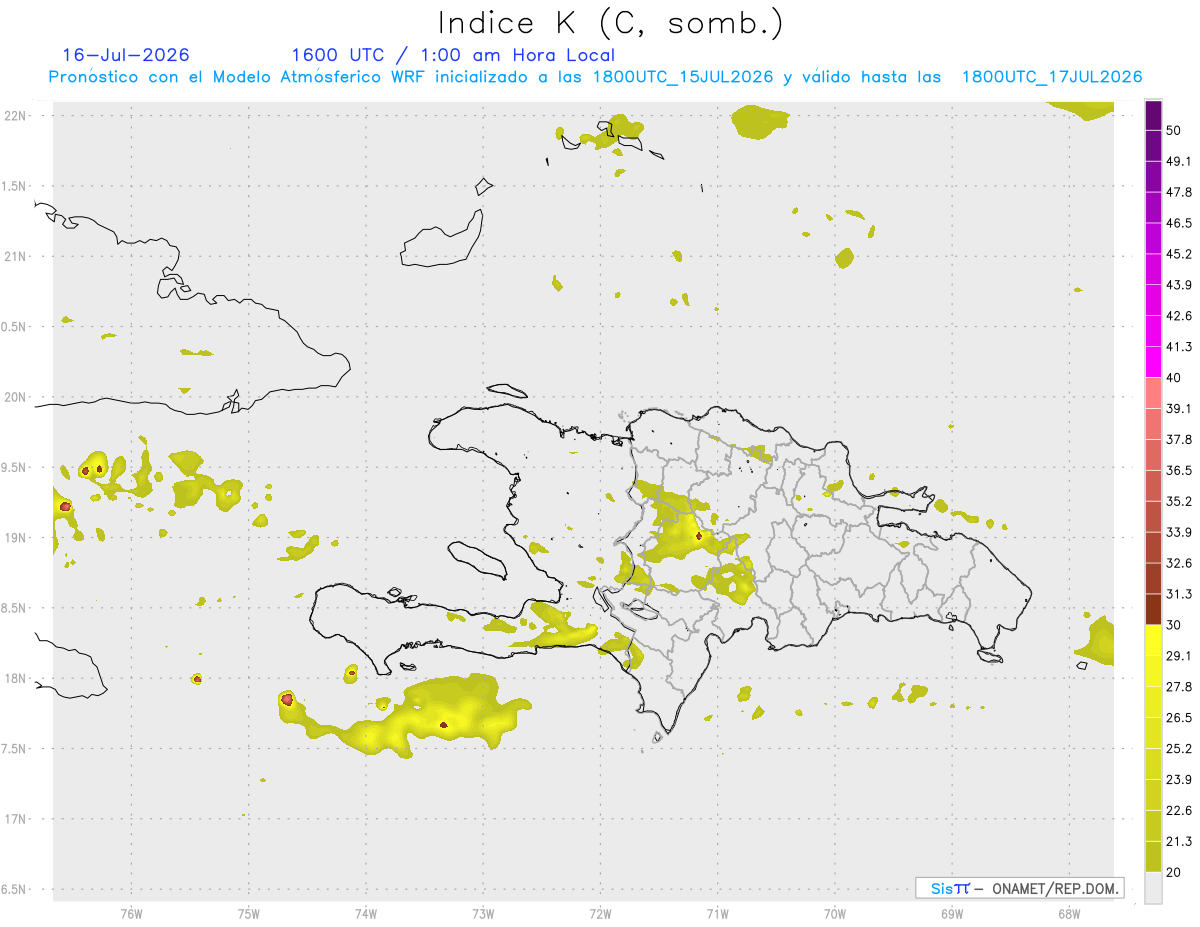Click the 1600 UTC local time label

[x=453, y=55]
